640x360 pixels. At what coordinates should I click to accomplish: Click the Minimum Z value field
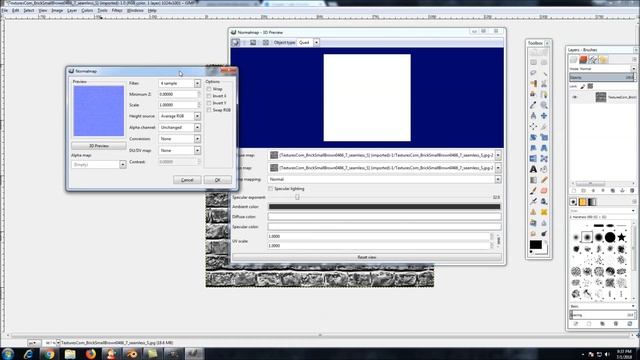(178, 94)
